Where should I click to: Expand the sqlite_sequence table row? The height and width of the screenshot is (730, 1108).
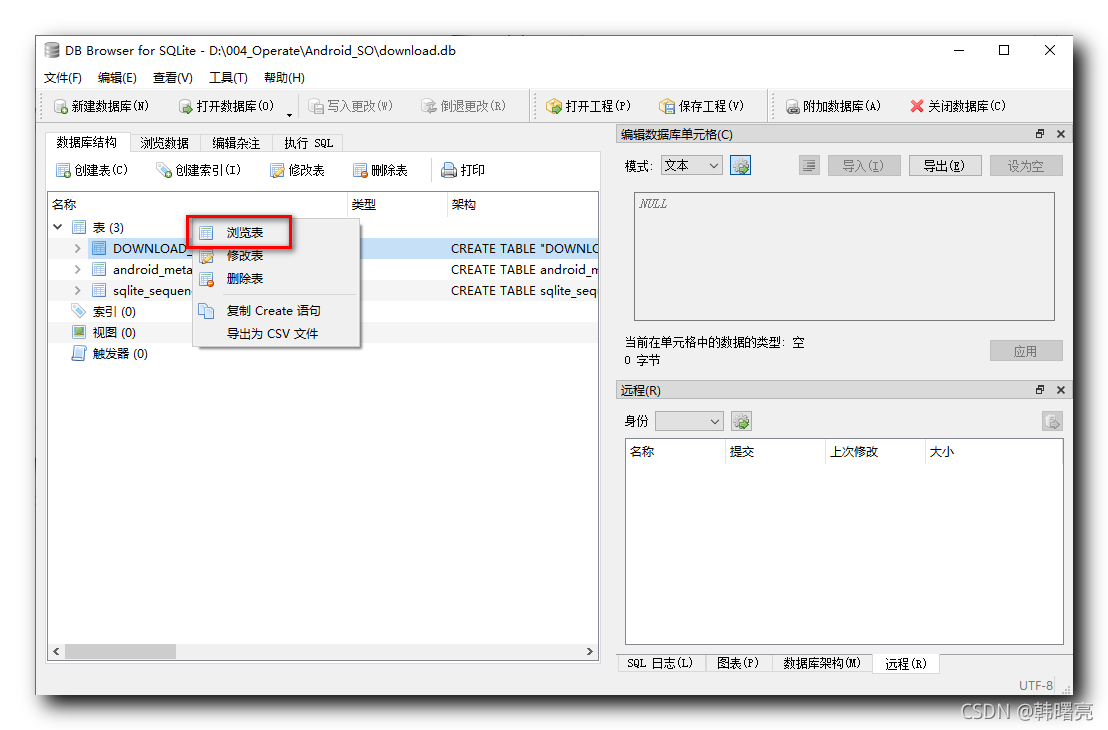[x=78, y=290]
